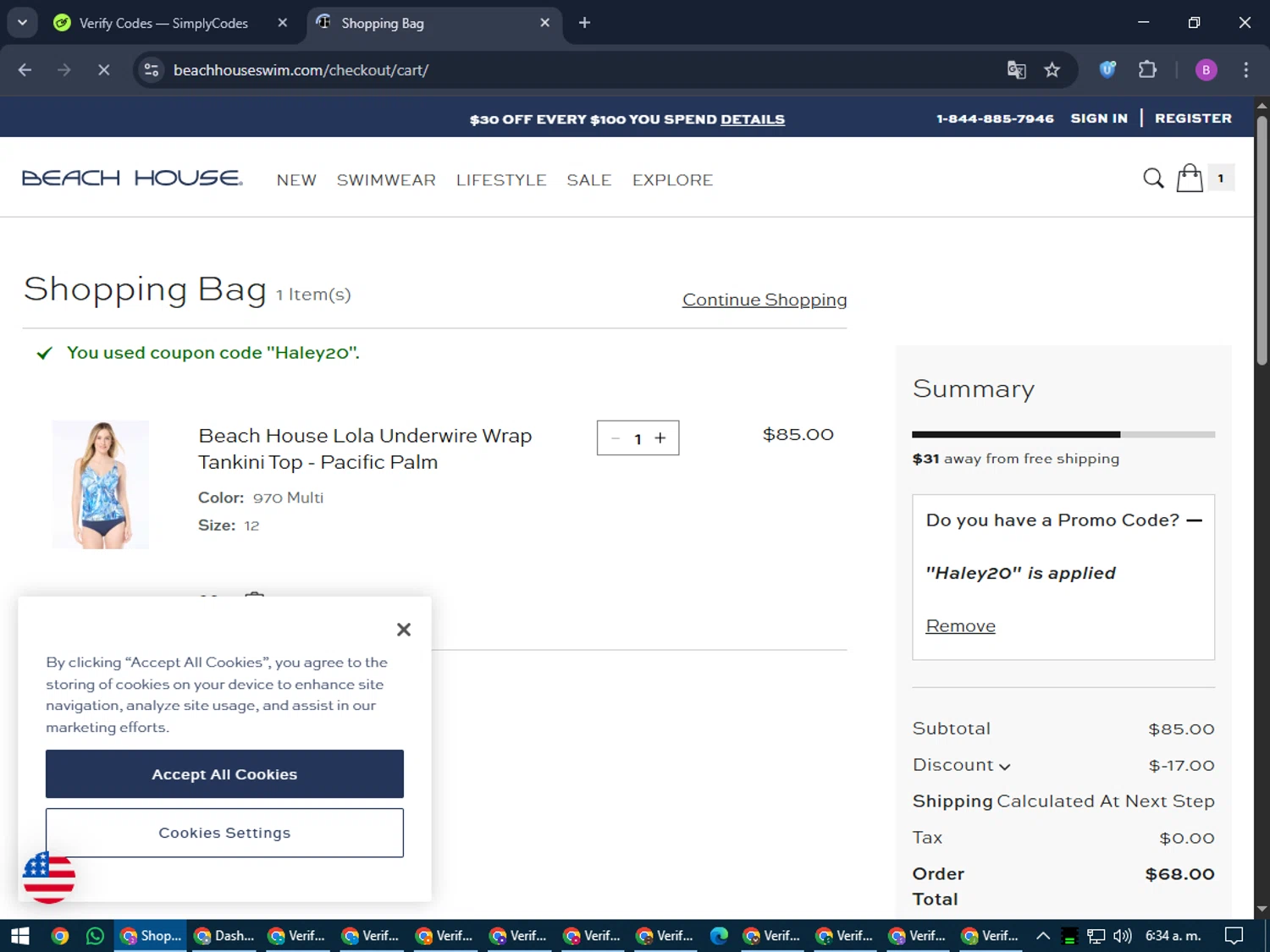Open the tab search dropdown arrow
The image size is (1270, 952).
click(22, 23)
